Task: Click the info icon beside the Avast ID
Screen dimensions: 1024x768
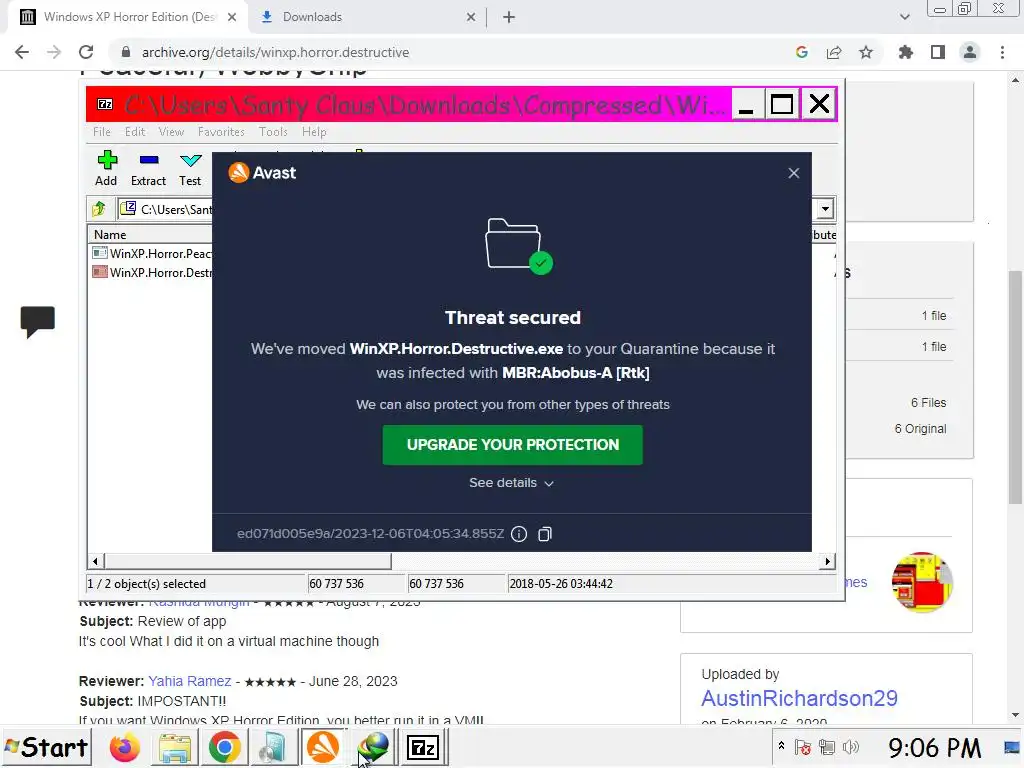Action: [519, 534]
